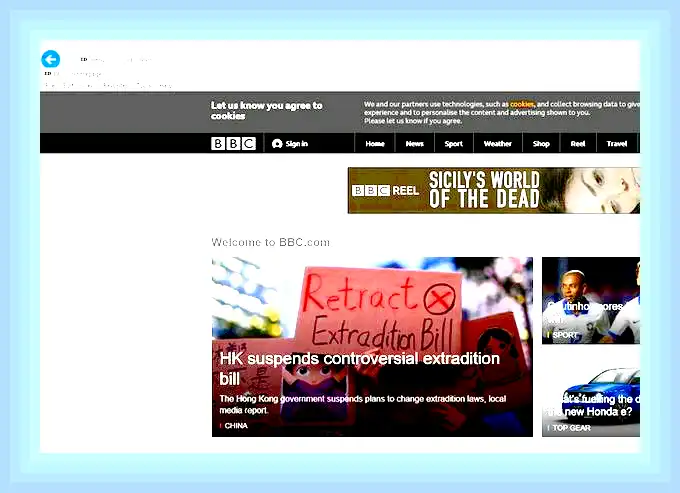Open the Sport section

click(454, 144)
